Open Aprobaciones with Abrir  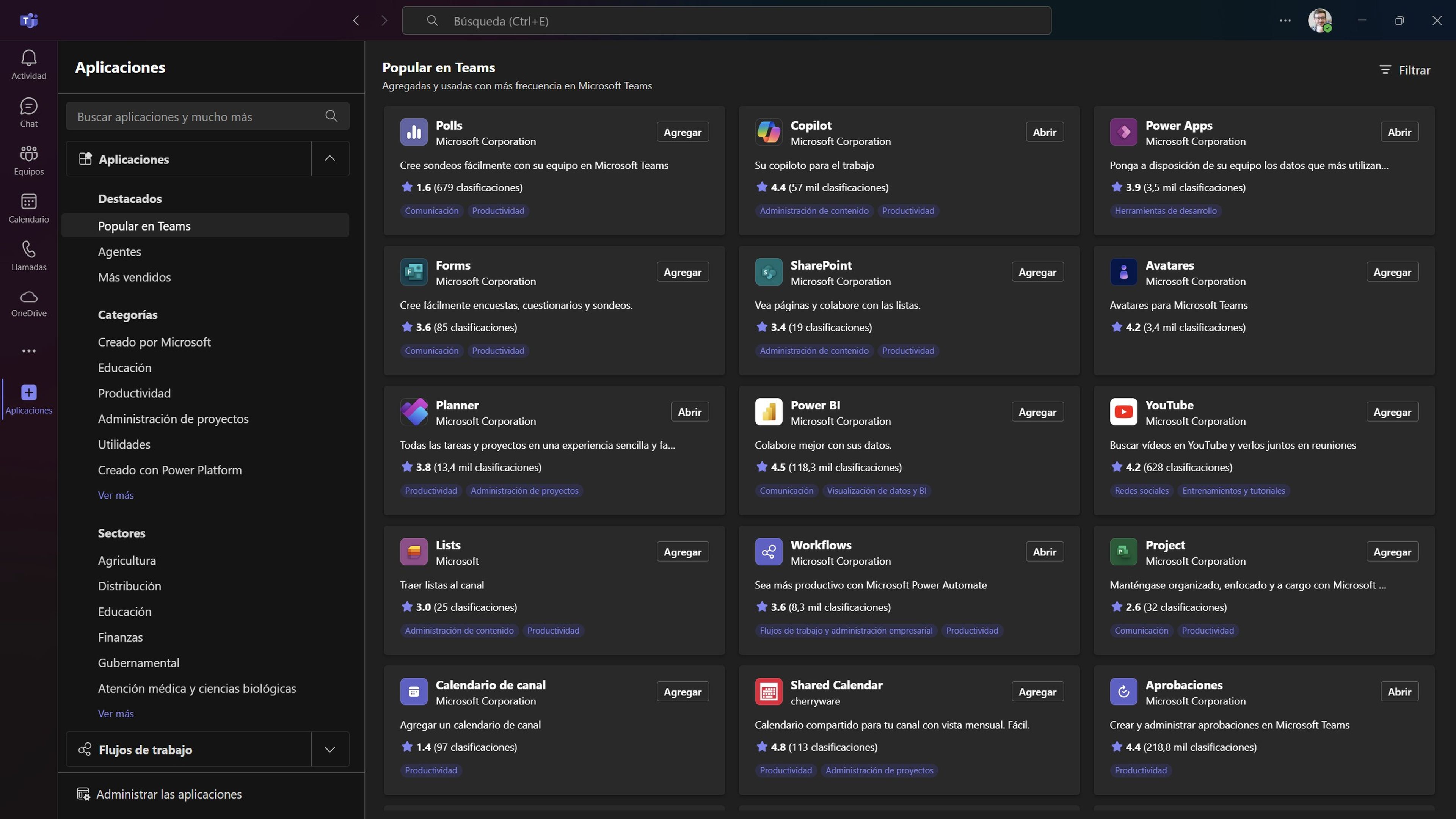(x=1400, y=692)
